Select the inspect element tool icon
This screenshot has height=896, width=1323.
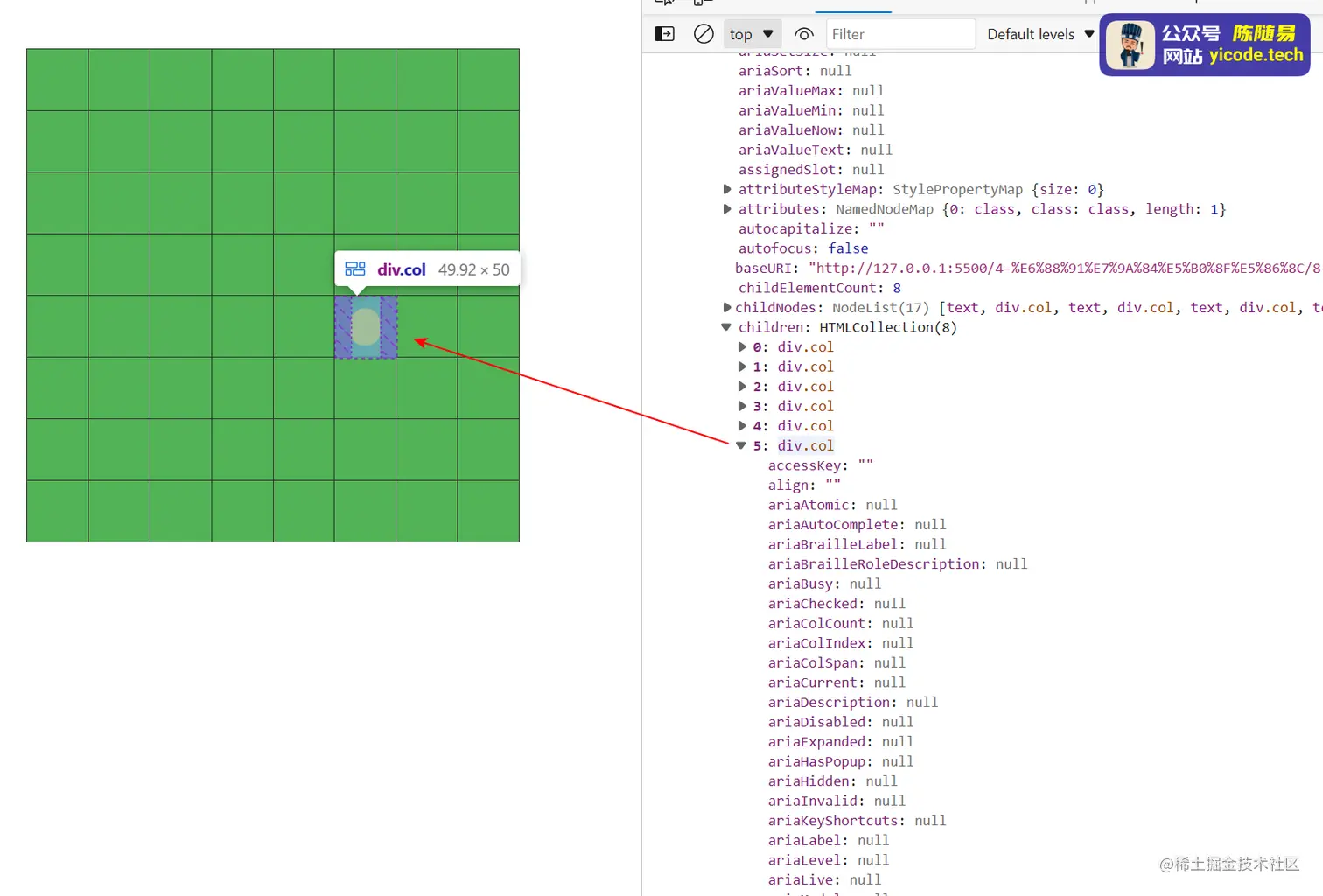pos(662,4)
